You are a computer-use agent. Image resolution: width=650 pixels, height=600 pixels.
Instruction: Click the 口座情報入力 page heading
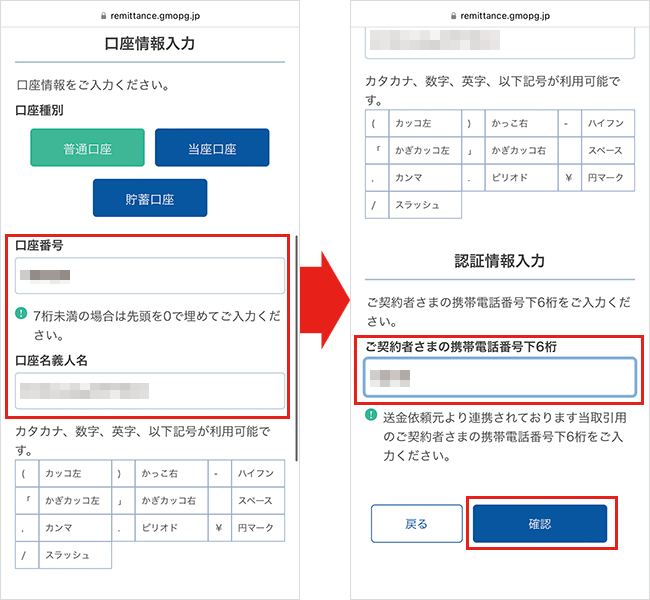click(x=150, y=43)
